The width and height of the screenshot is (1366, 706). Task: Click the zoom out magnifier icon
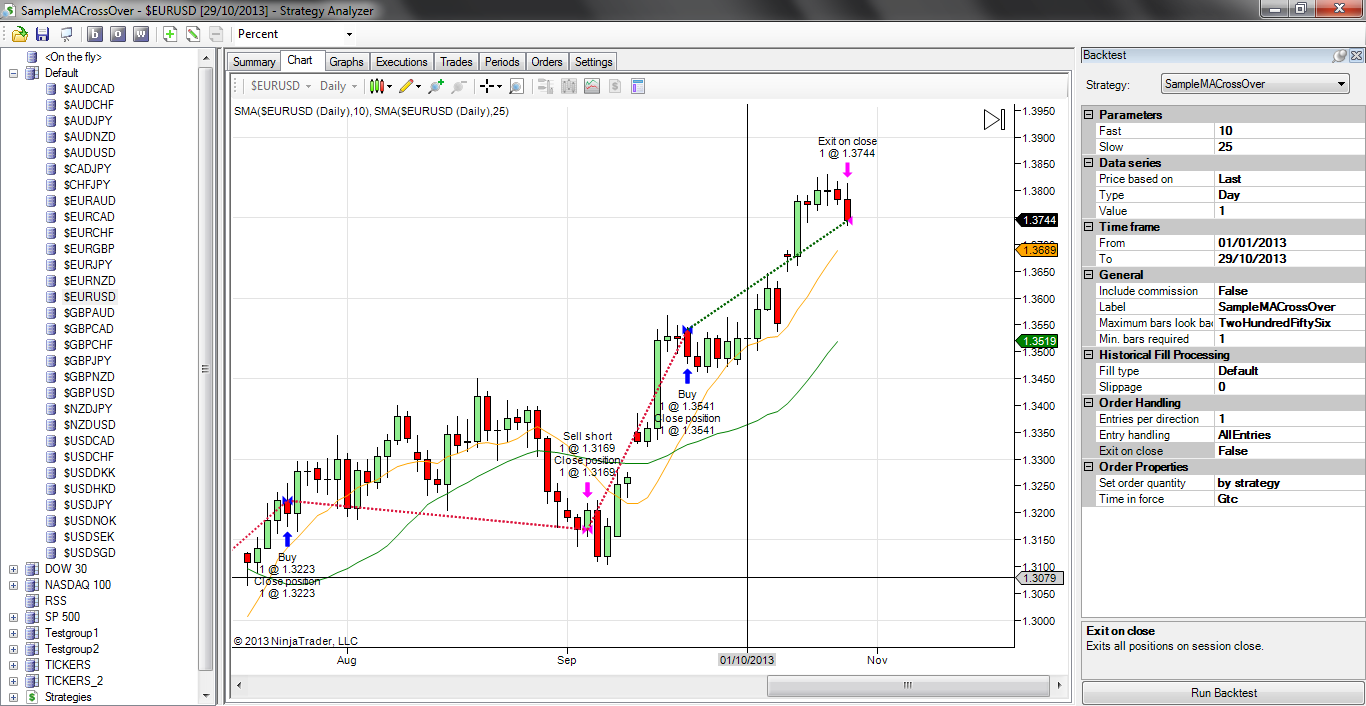click(x=459, y=87)
